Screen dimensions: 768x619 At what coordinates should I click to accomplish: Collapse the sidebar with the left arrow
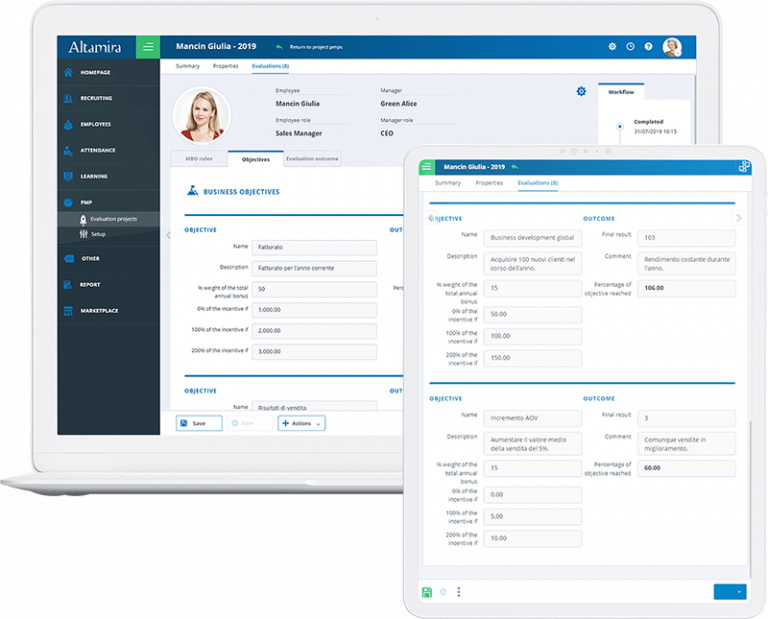click(x=168, y=235)
